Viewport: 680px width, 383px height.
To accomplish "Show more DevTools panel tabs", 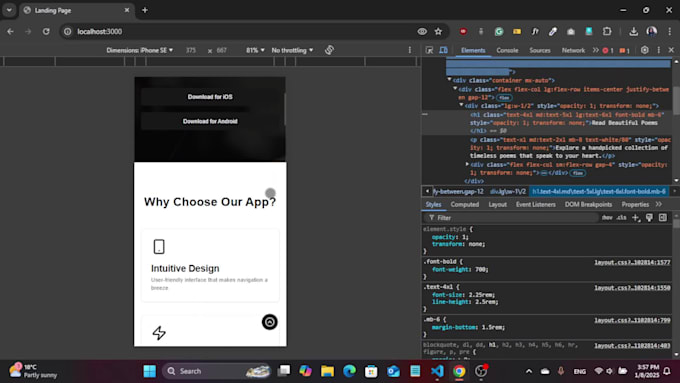I will click(x=596, y=50).
